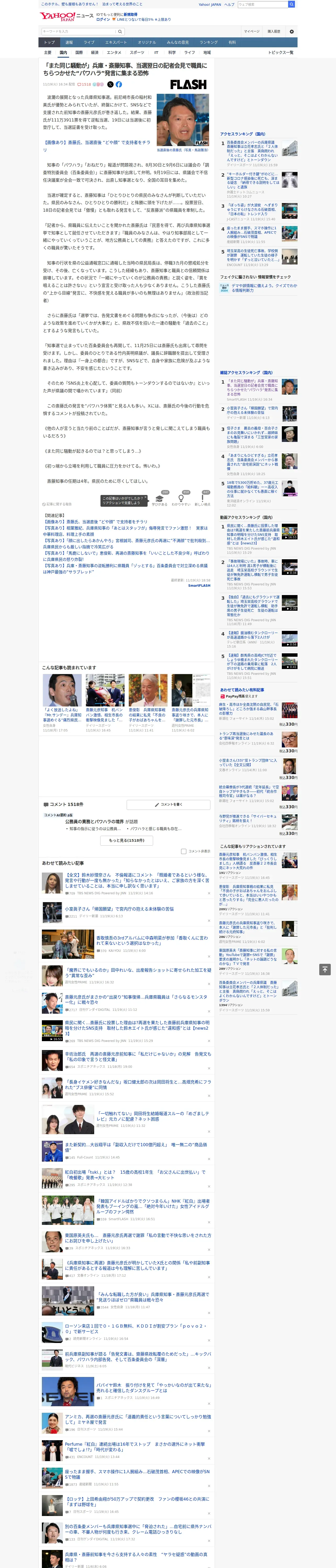
Task: Click the コメントを書く button
Action: tap(169, 804)
